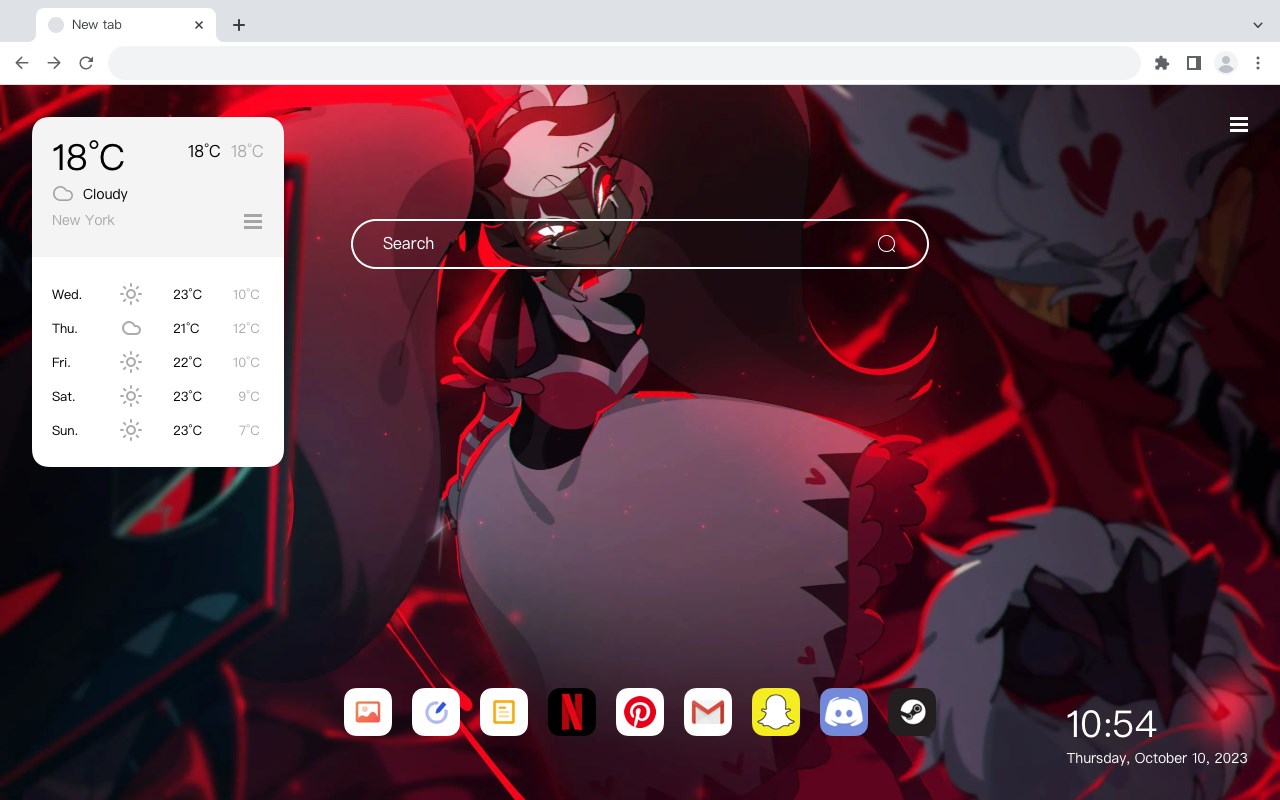Image resolution: width=1280 pixels, height=800 pixels.
Task: Select the New tab browser tab
Action: click(x=126, y=25)
